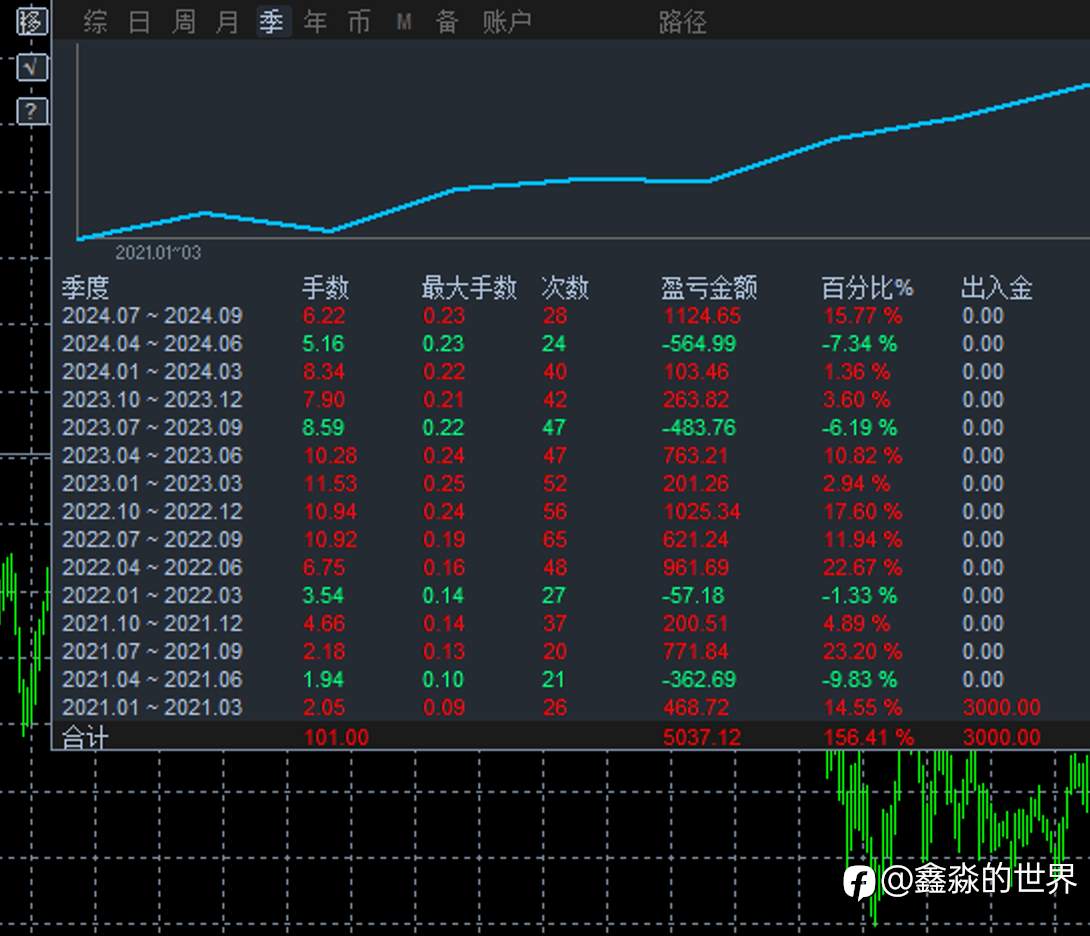Image resolution: width=1090 pixels, height=936 pixels.
Task: Click the 盈亏金额 column header
Action: coord(709,287)
